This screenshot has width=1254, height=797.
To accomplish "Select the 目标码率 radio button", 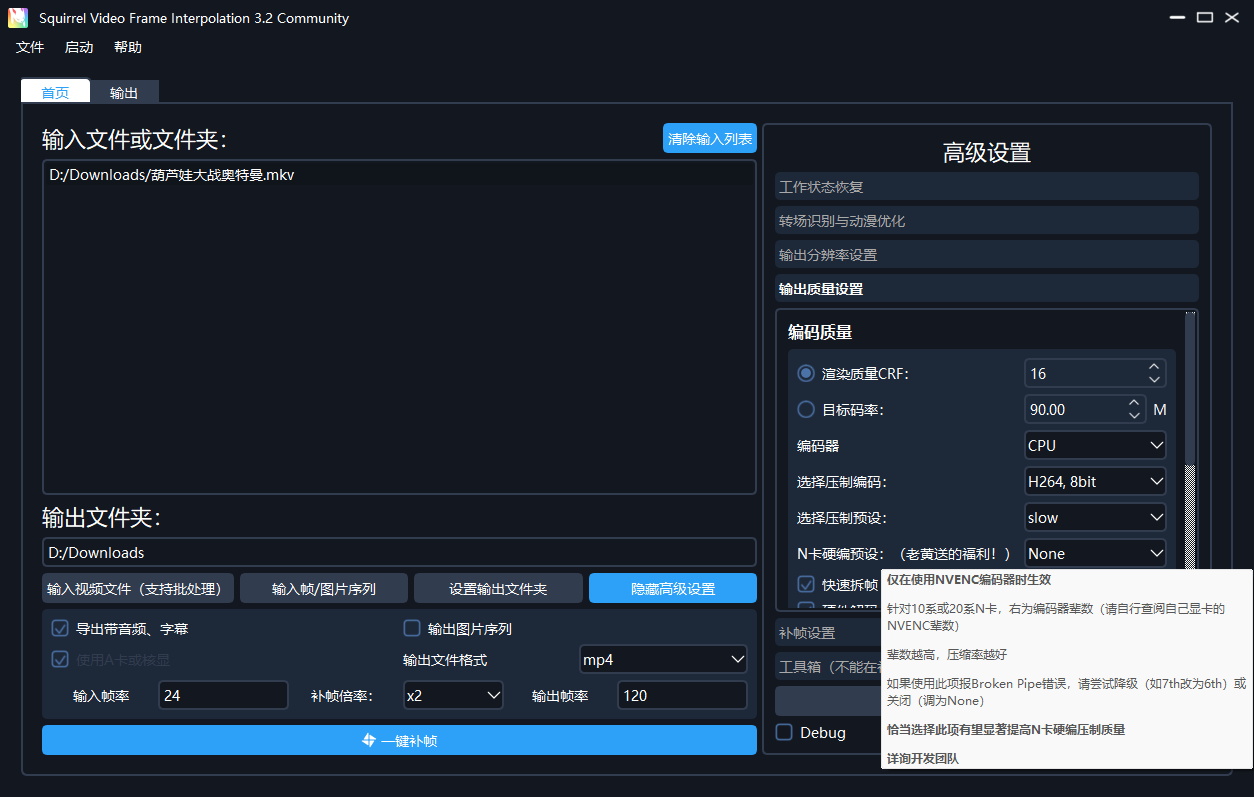I will coord(806,410).
